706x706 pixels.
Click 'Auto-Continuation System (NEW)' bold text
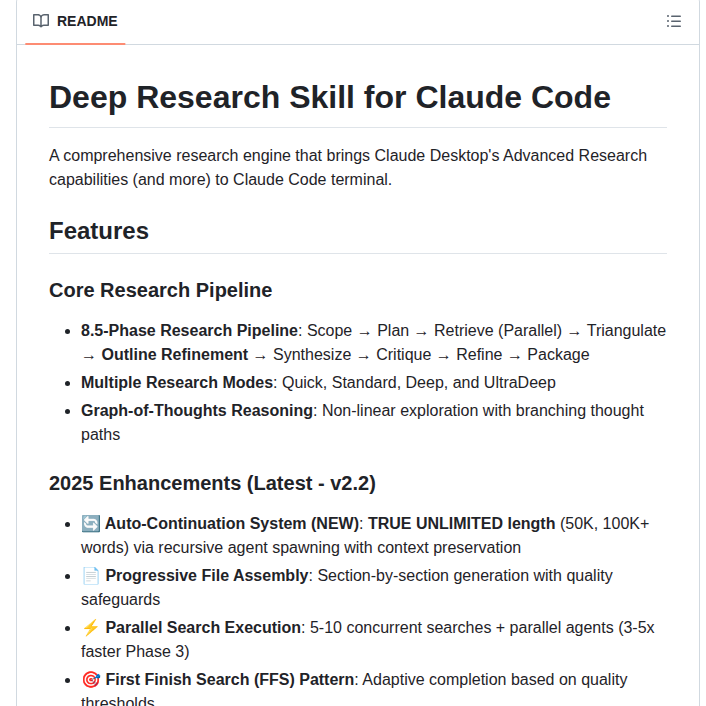(232, 524)
